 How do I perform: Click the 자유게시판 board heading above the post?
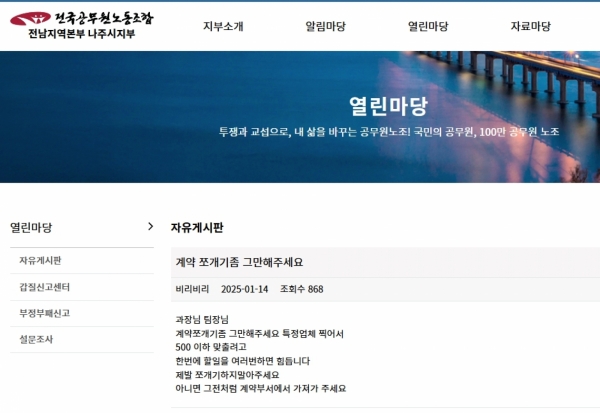[197, 228]
